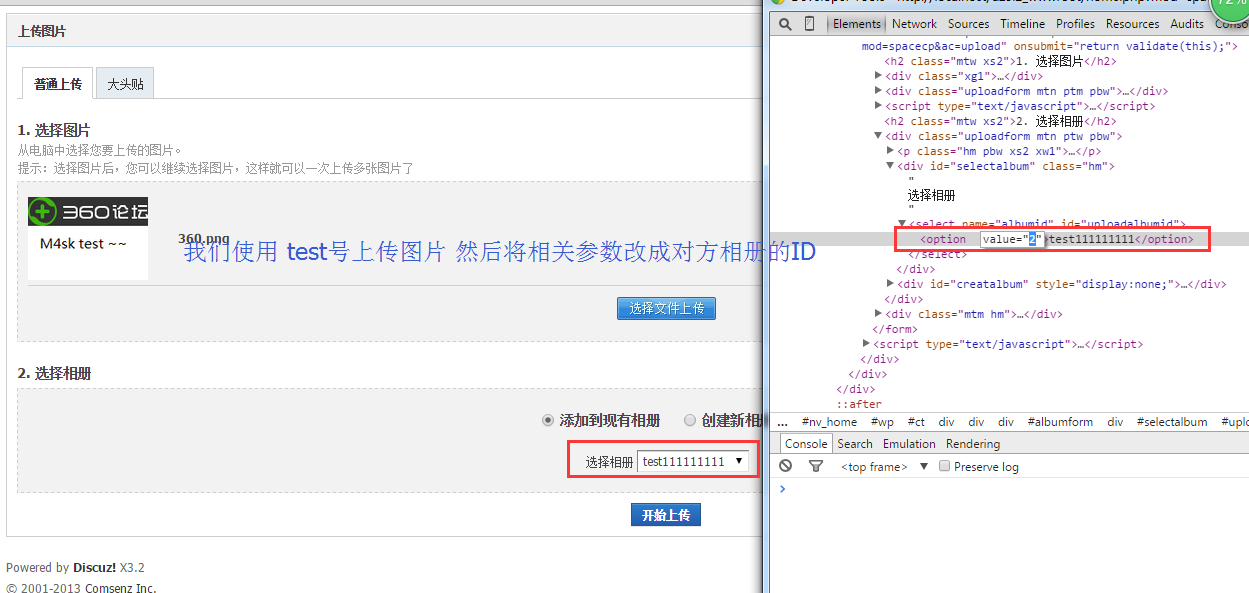Select the Console drawer tab
The height and width of the screenshot is (593, 1249).
[x=806, y=444]
